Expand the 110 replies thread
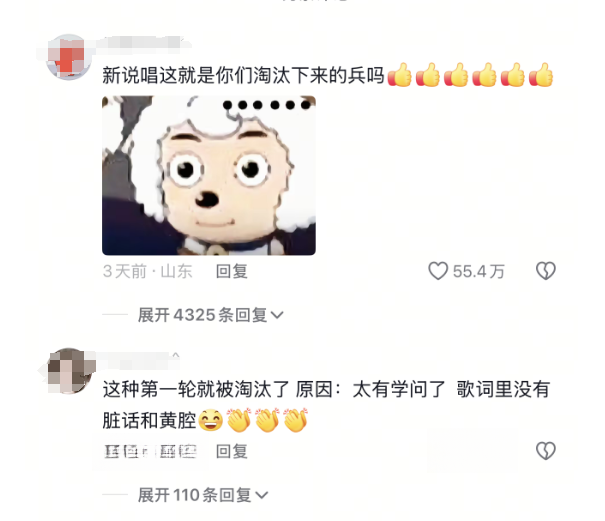Image resolution: width=605 pixels, height=521 pixels. click(x=203, y=495)
